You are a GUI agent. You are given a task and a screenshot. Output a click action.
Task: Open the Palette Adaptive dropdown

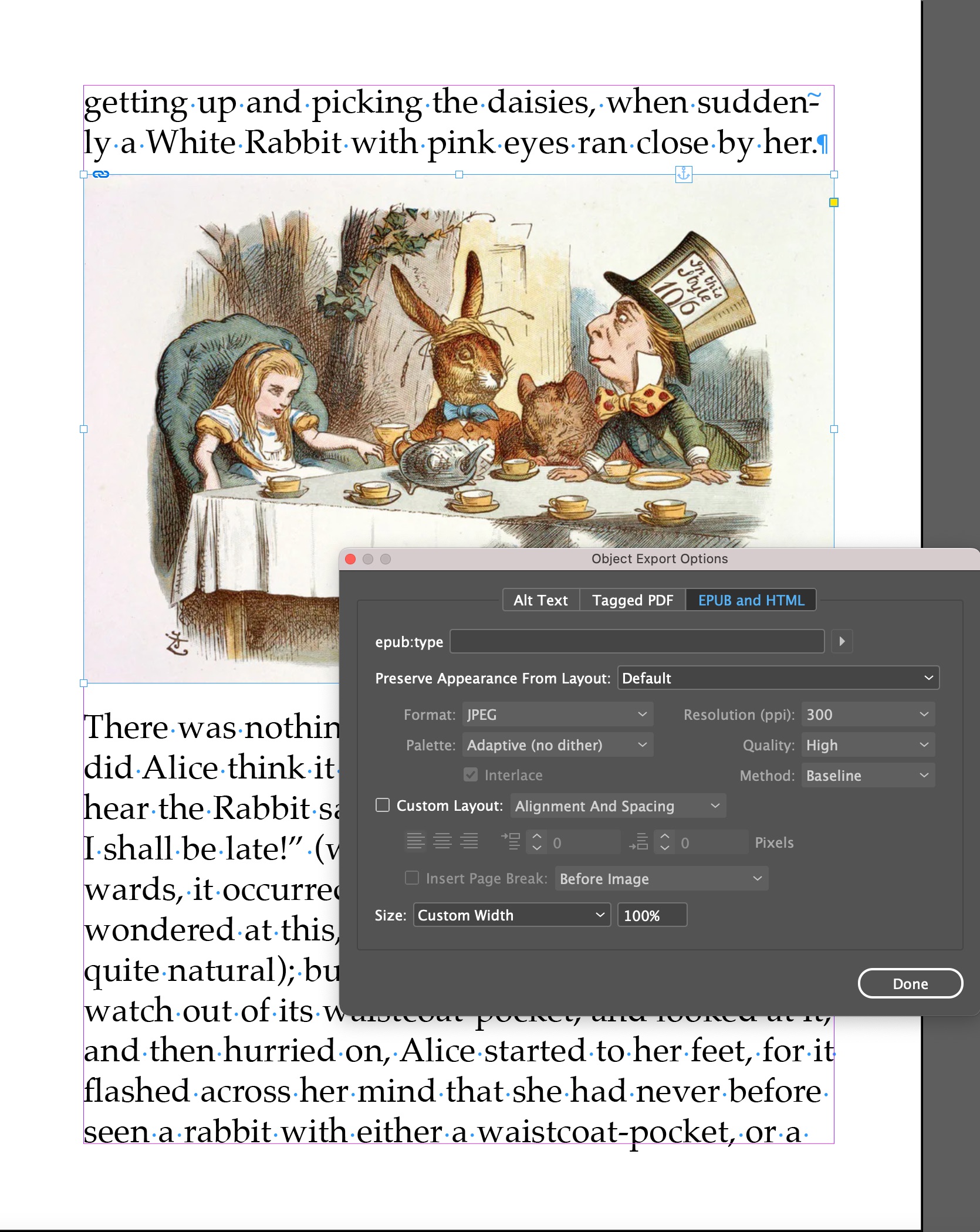(557, 744)
